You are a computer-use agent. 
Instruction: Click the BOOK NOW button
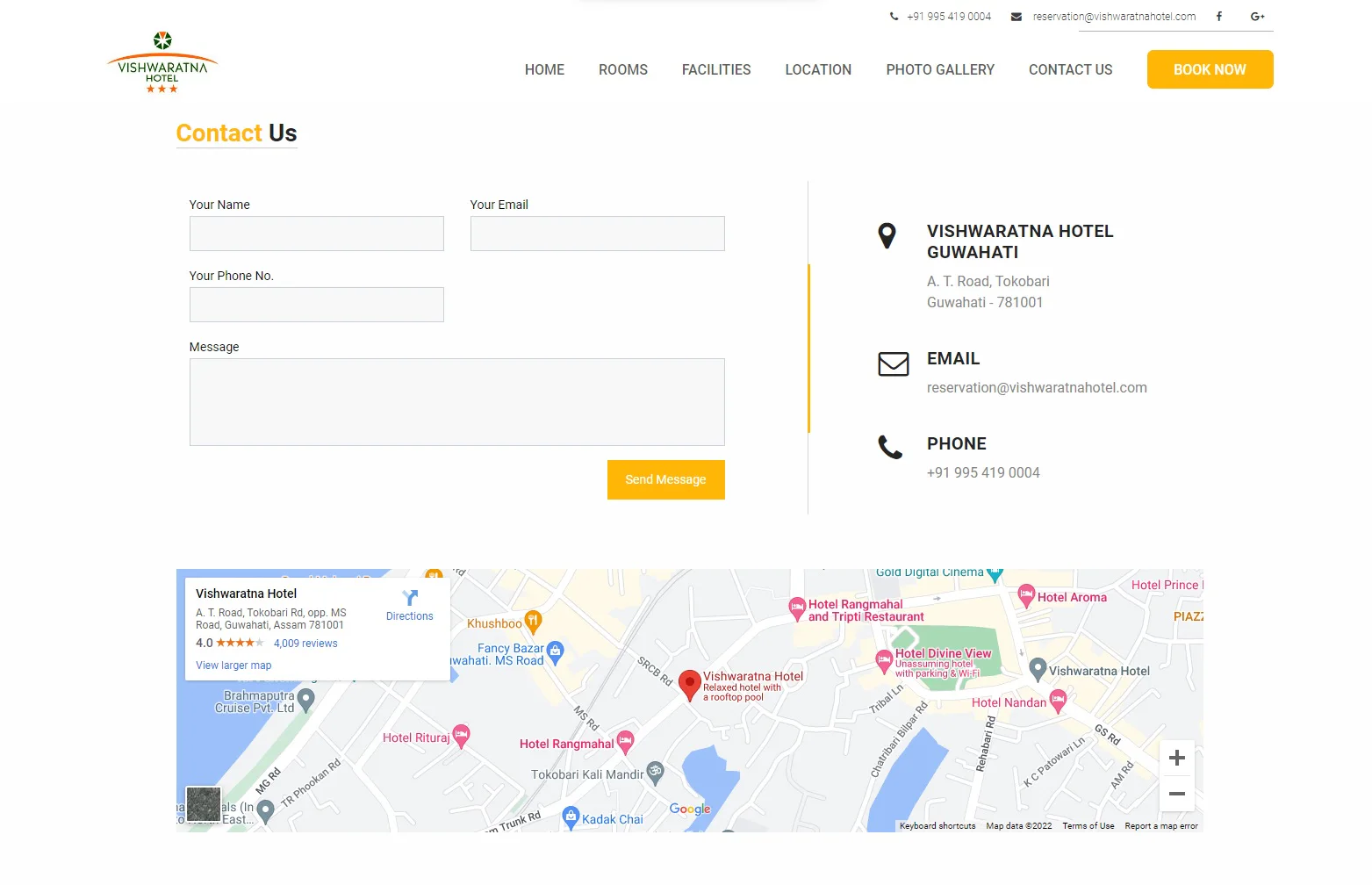pos(1210,69)
